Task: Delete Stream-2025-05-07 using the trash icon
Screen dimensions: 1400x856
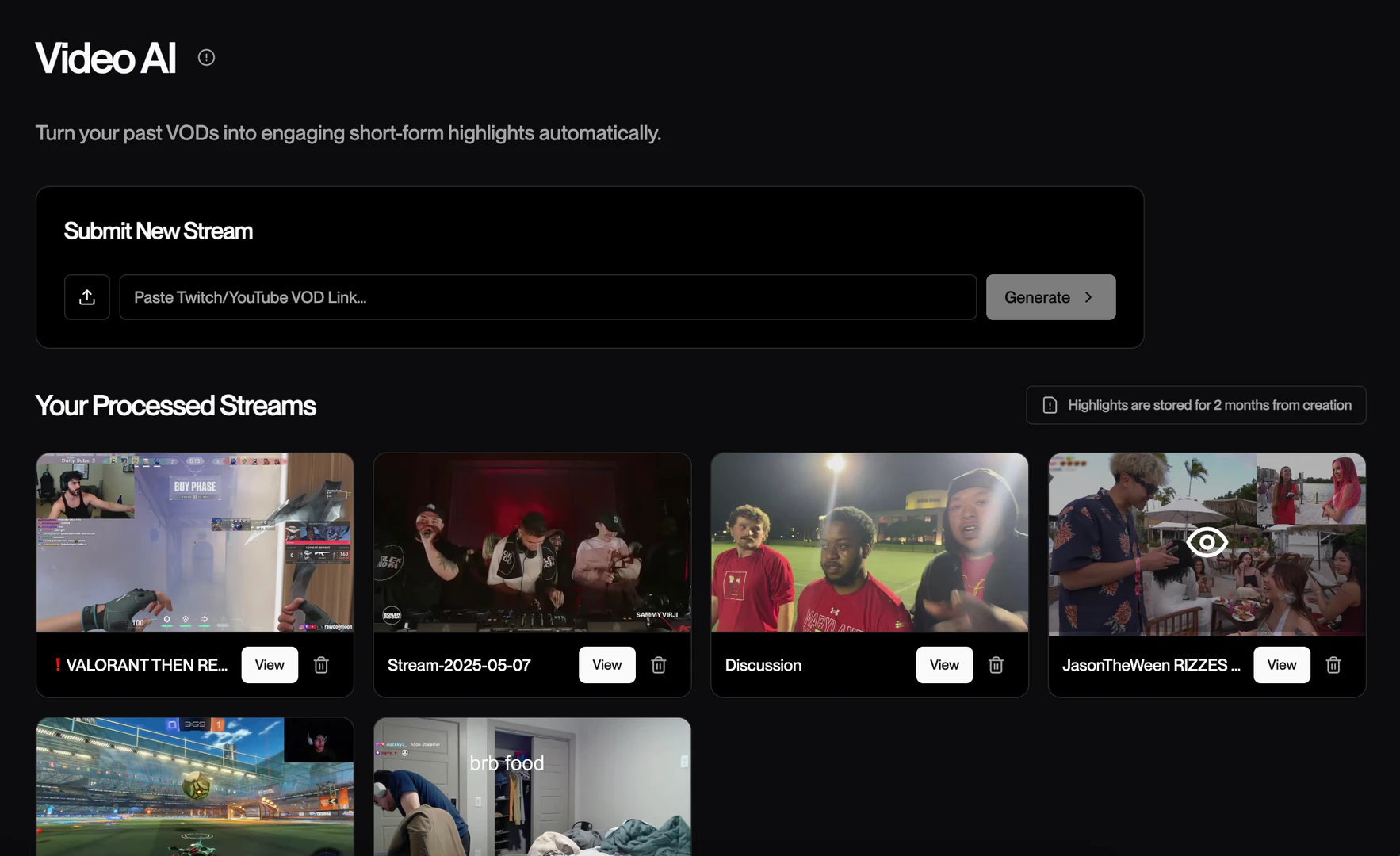Action: point(658,665)
